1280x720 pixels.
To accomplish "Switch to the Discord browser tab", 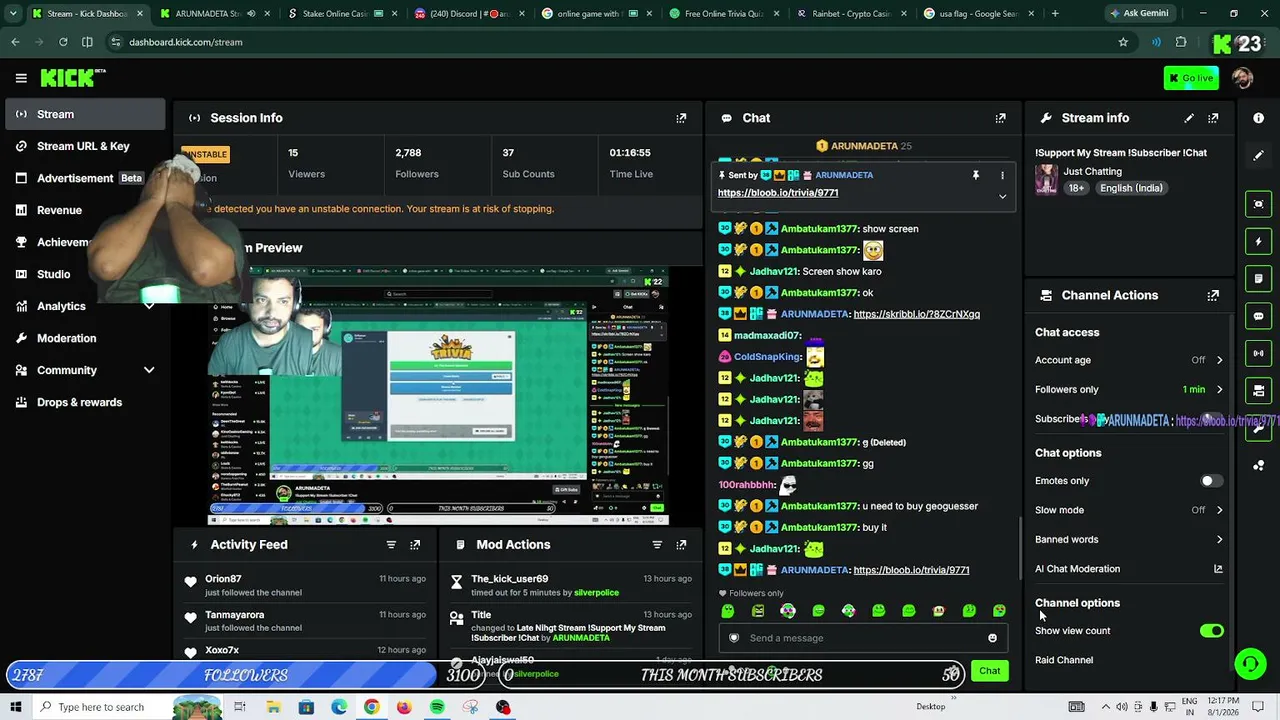I will (469, 14).
